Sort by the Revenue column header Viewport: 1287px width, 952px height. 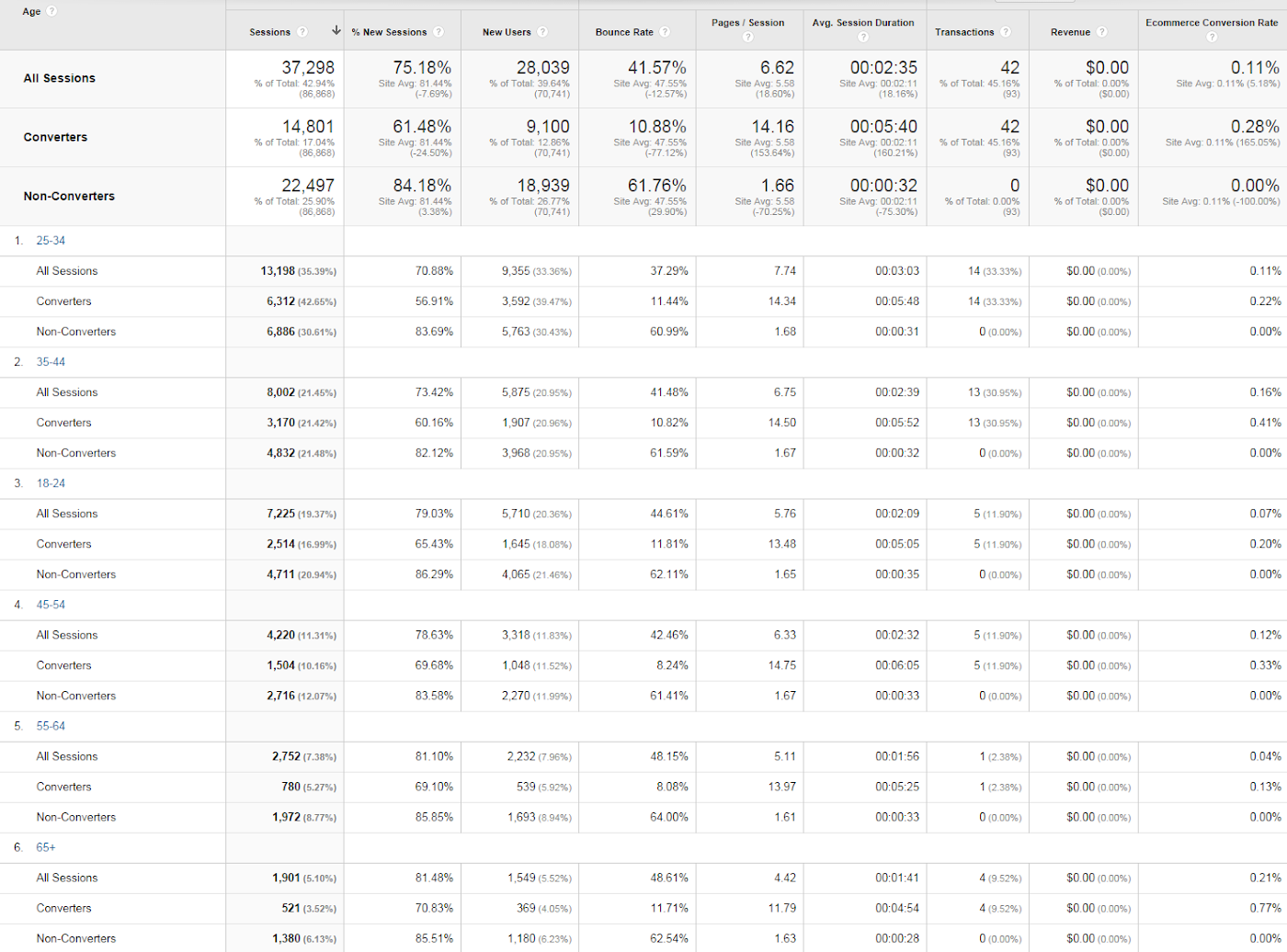[x=1070, y=32]
